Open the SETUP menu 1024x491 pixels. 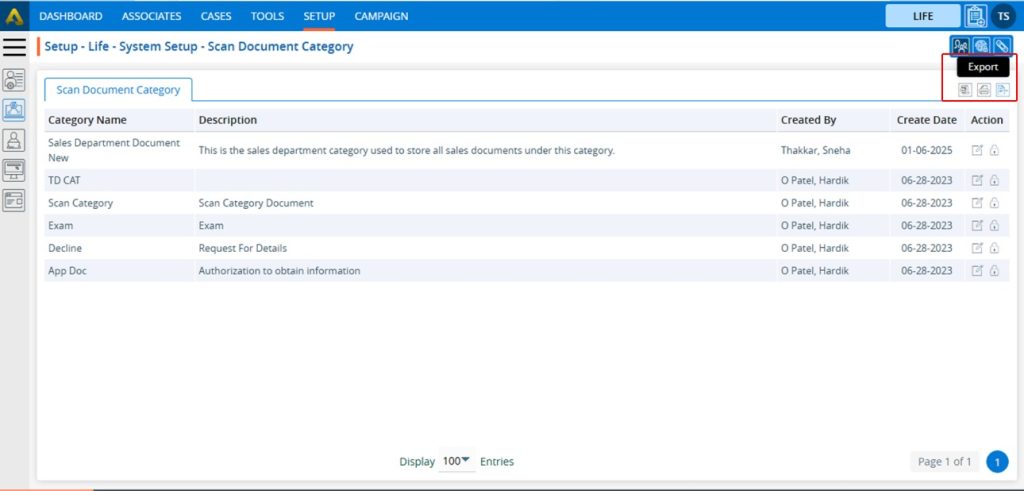pos(319,16)
